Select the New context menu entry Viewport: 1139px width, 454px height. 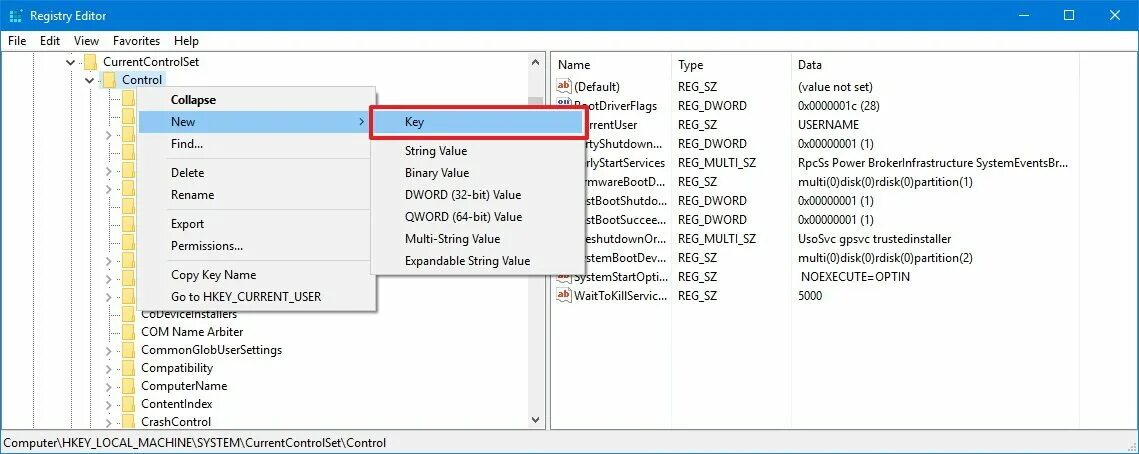tap(256, 122)
